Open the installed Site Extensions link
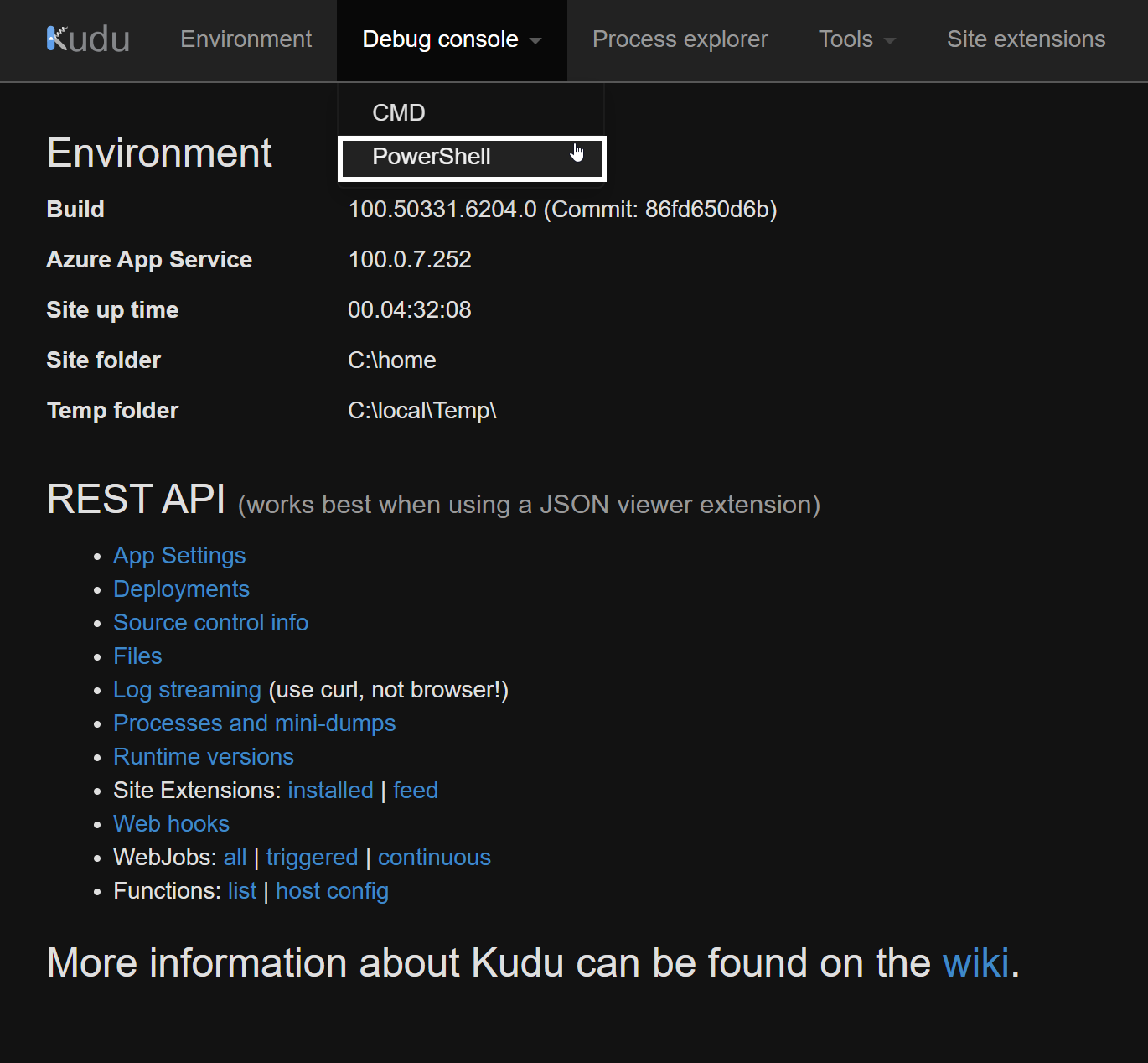 point(330,791)
